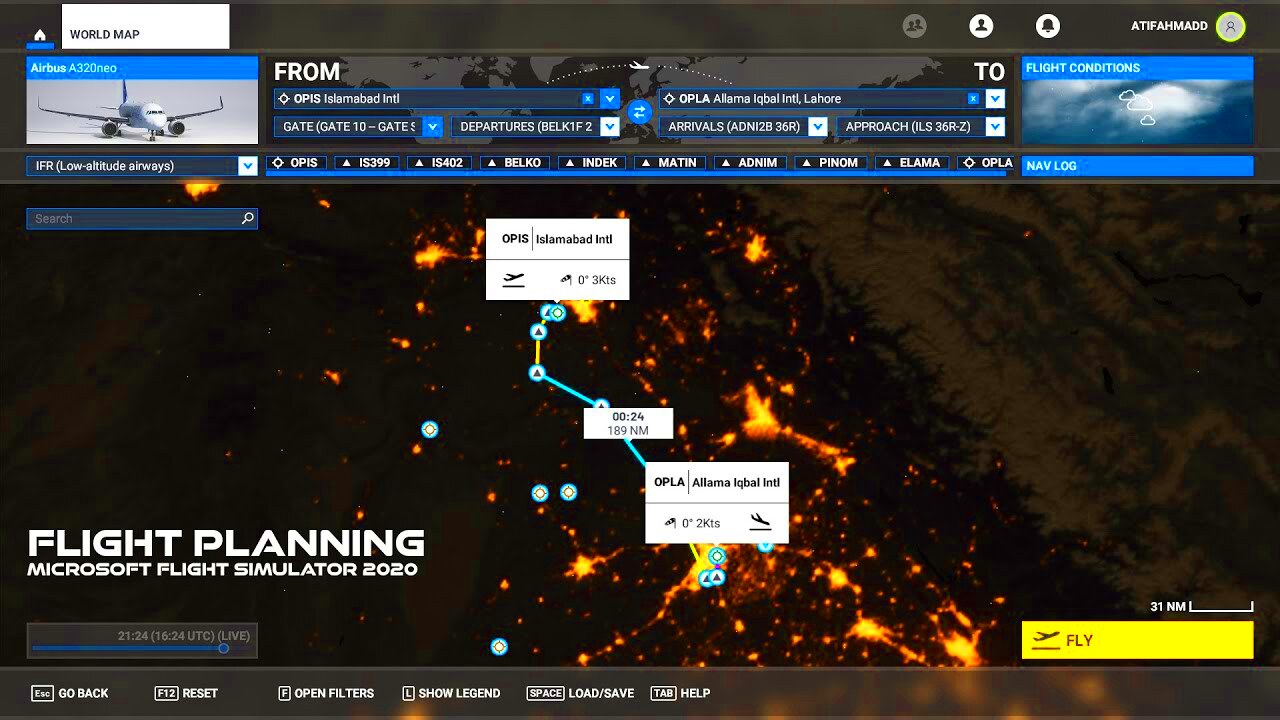This screenshot has height=720, width=1280.
Task: Click the windsock icon in OPLA card
Action: (x=671, y=523)
